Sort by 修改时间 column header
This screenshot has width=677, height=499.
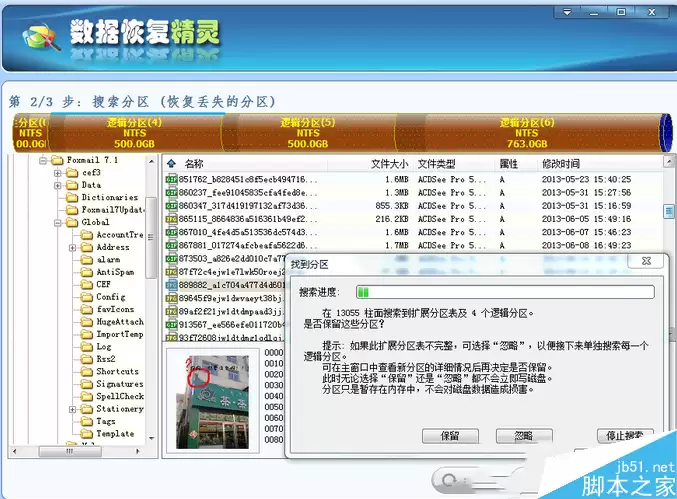[x=561, y=164]
